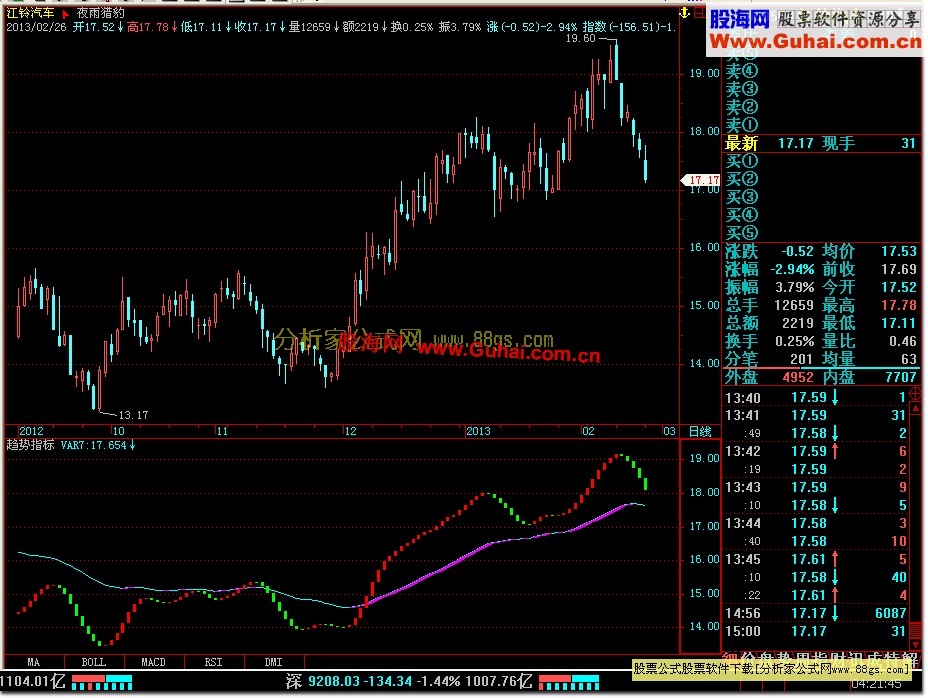Click the 19.60 high price label

click(581, 38)
